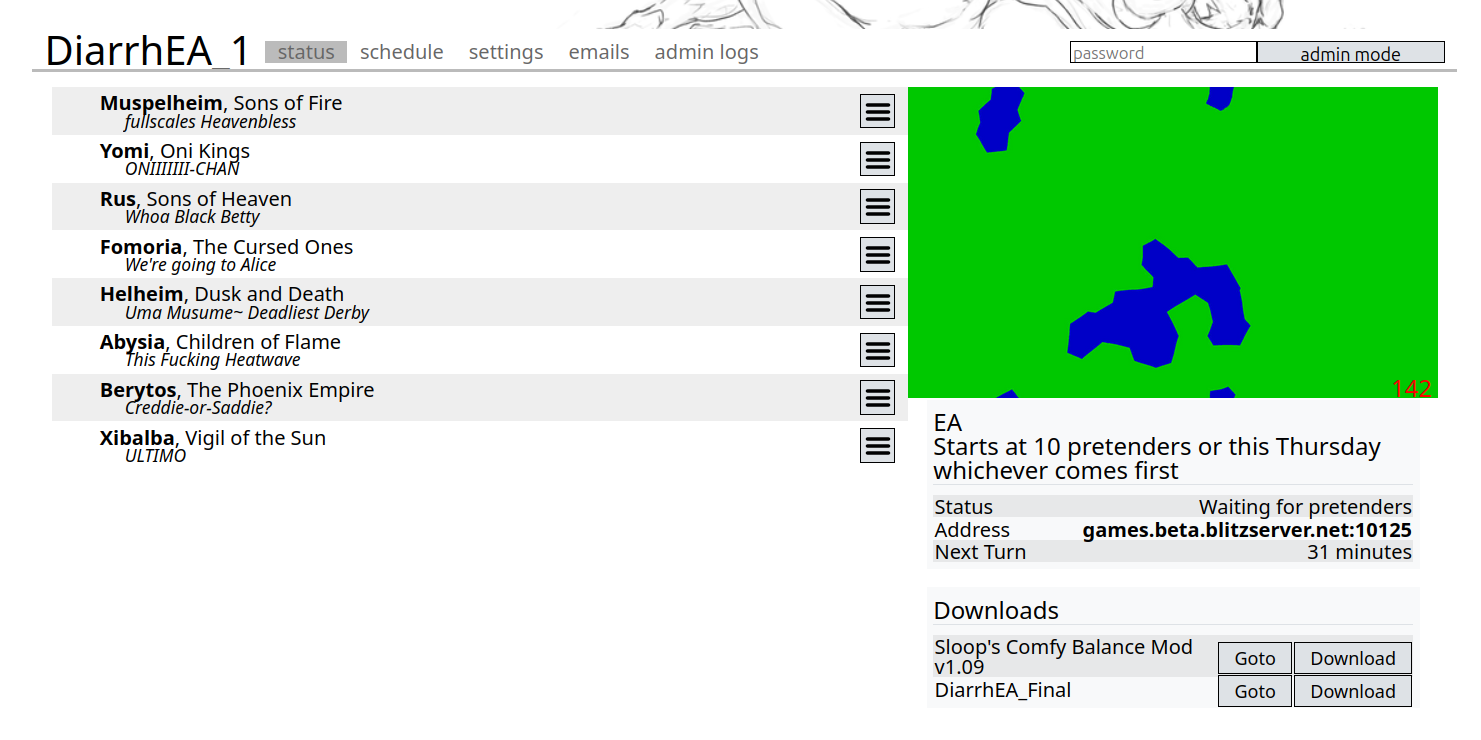This screenshot has width=1481, height=740.
Task: Open hamburger menu for Abysia row
Action: click(x=877, y=350)
